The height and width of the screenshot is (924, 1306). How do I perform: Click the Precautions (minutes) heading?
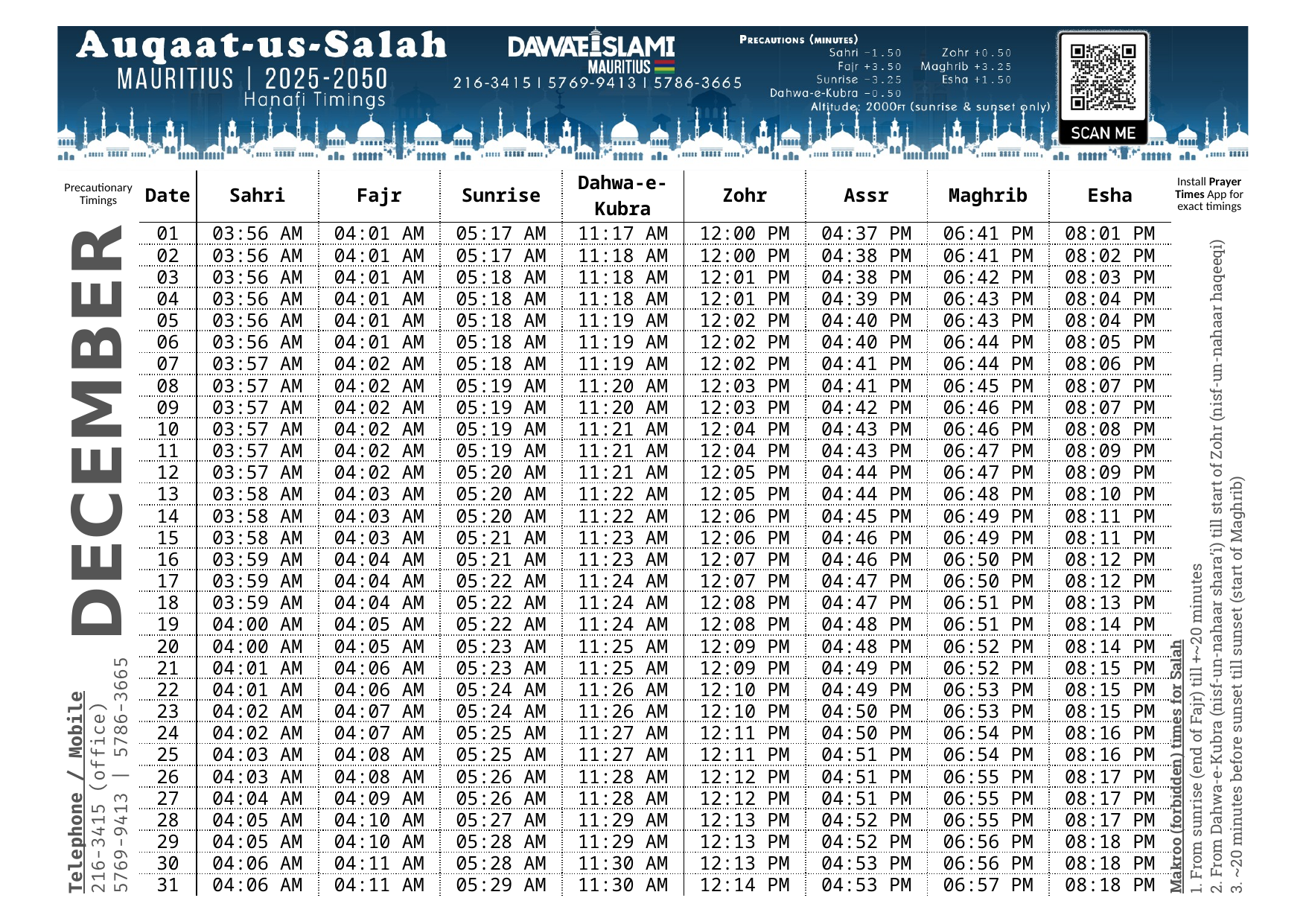(x=798, y=39)
